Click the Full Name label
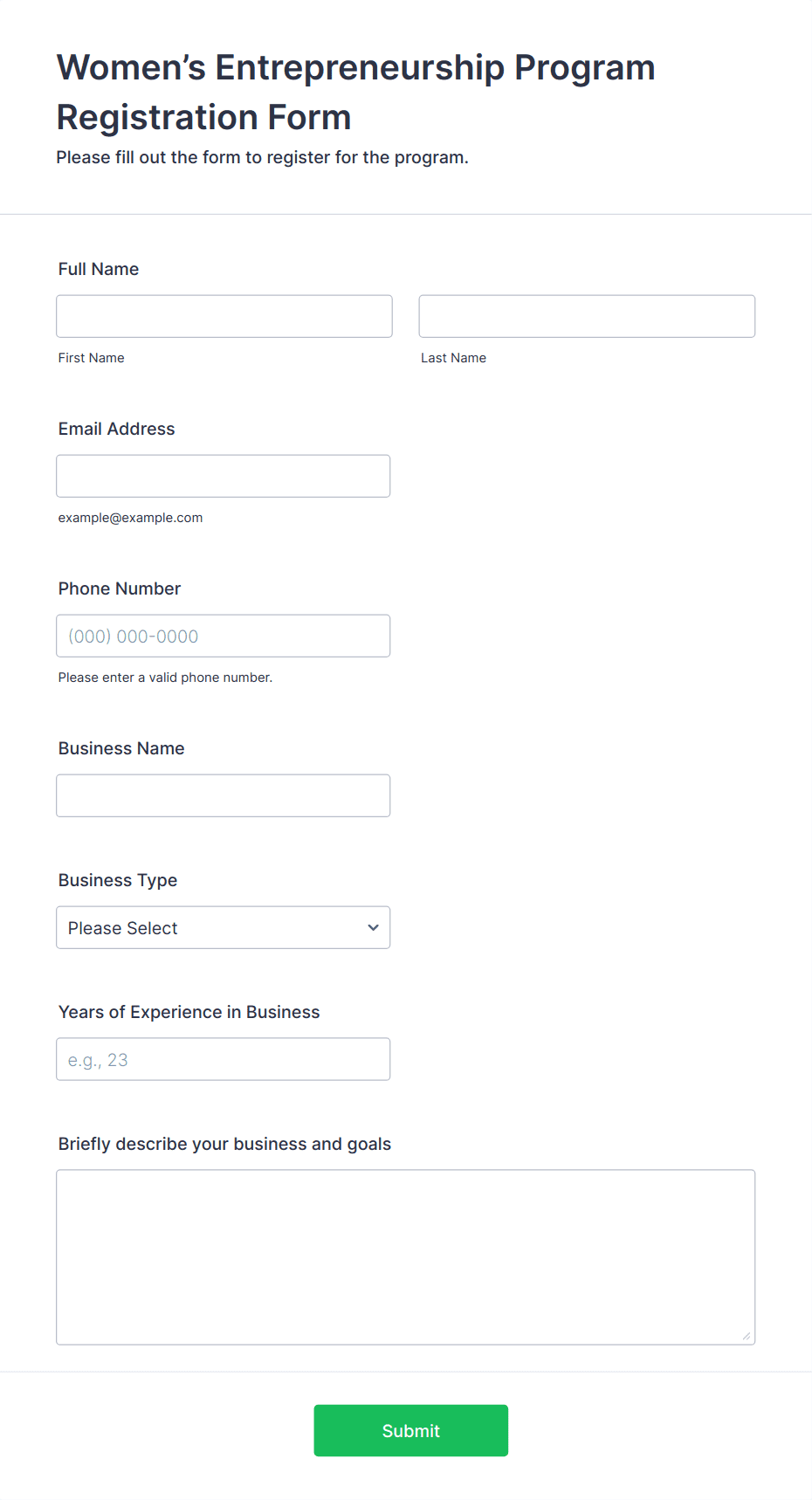Image resolution: width=812 pixels, height=1500 pixels. click(x=99, y=269)
